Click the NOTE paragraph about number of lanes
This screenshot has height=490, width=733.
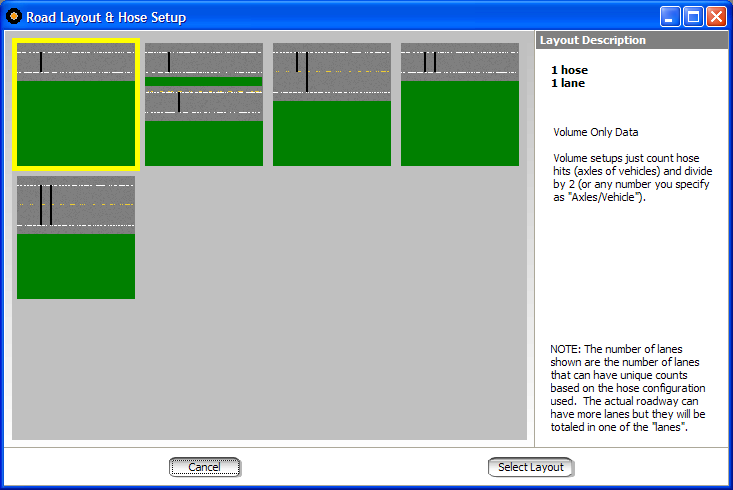(628, 388)
